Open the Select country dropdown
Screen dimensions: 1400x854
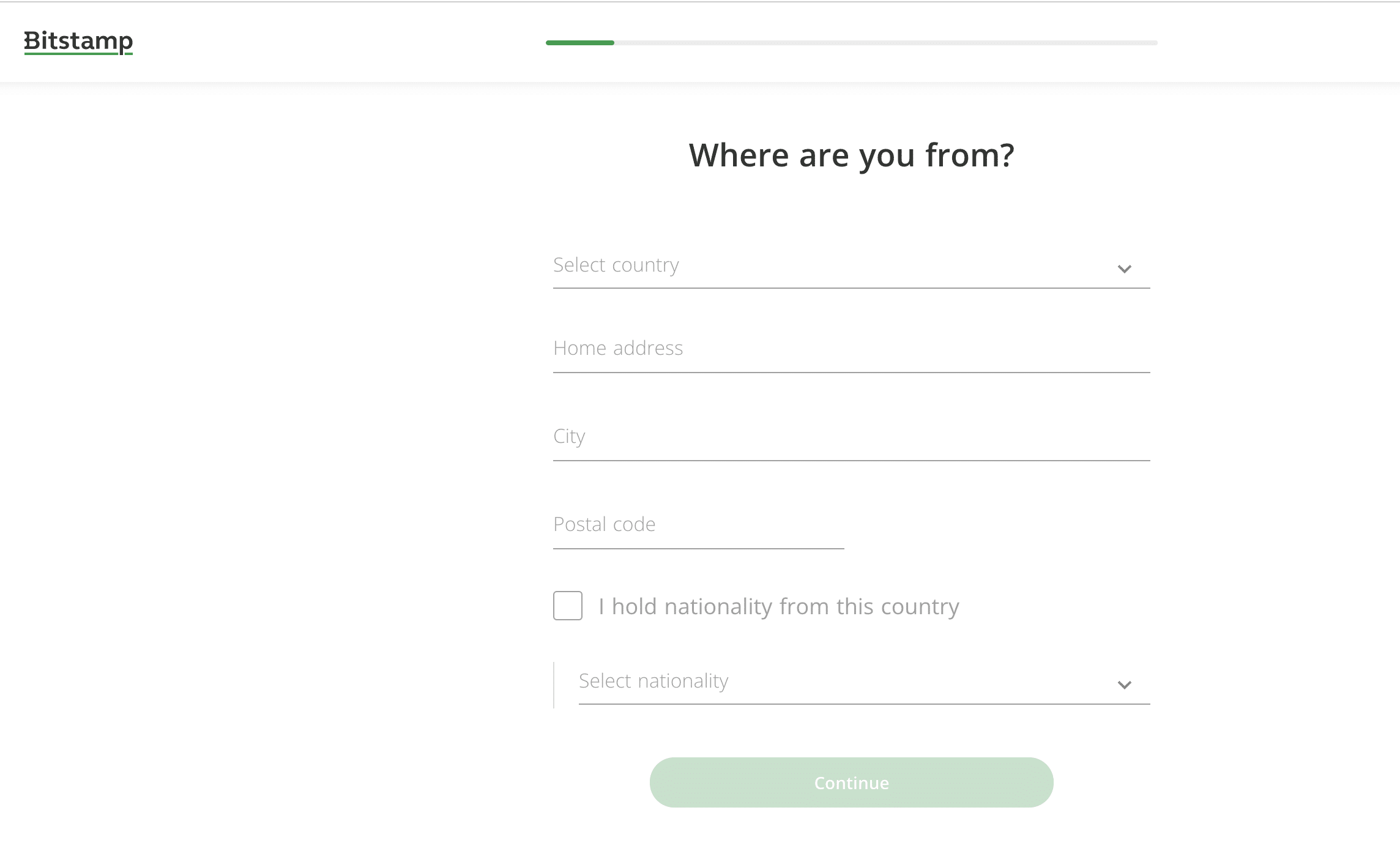click(852, 265)
